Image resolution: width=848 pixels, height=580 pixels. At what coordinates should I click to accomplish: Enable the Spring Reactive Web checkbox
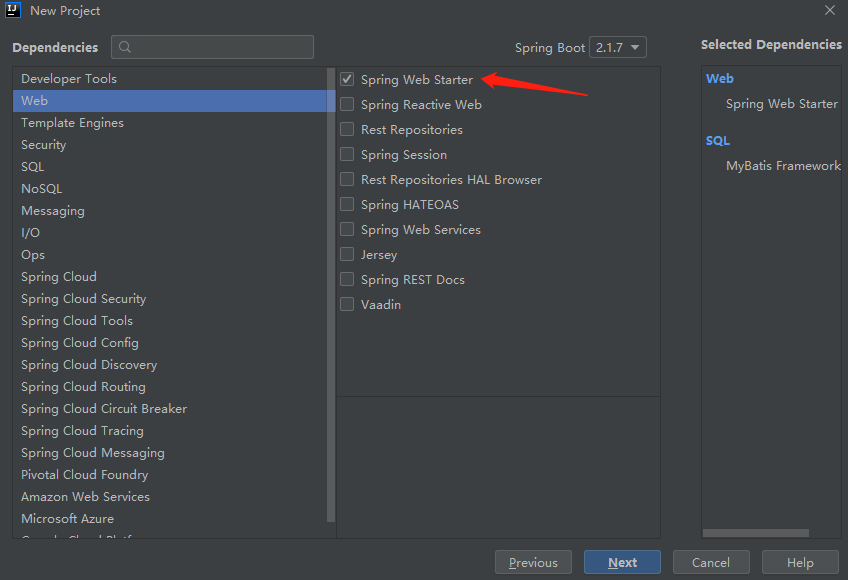coord(347,104)
